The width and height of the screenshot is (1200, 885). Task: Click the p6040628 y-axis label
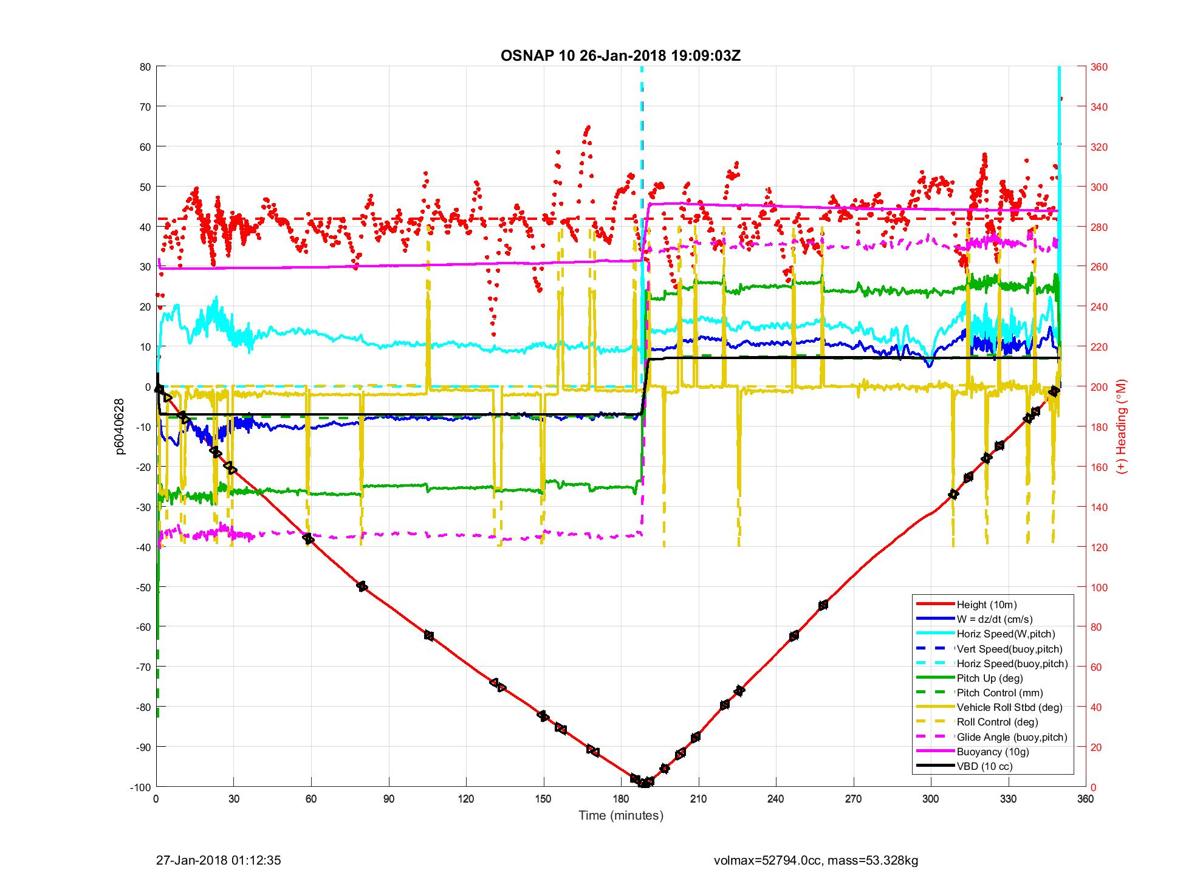tap(119, 427)
